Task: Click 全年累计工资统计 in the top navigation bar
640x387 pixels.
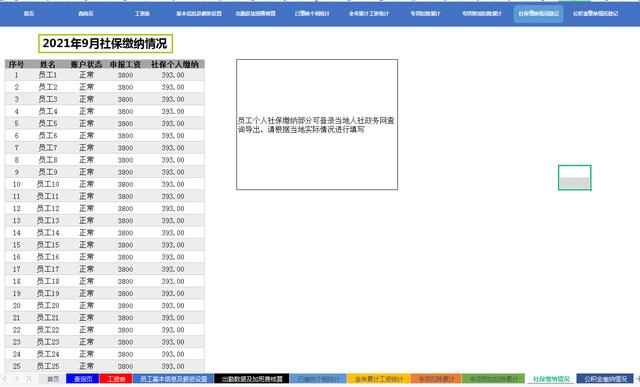Action: [x=369, y=13]
